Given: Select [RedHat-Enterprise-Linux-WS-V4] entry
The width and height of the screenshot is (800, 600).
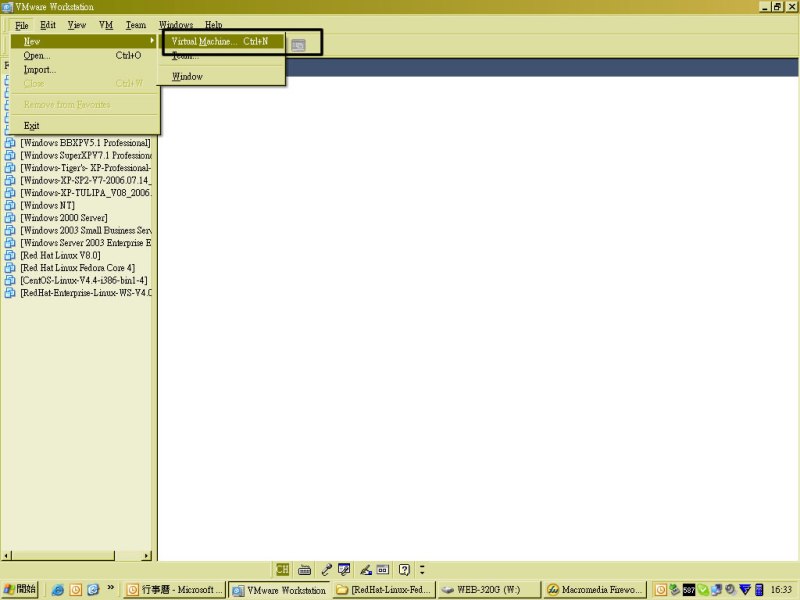Looking at the screenshot, I should coord(86,293).
